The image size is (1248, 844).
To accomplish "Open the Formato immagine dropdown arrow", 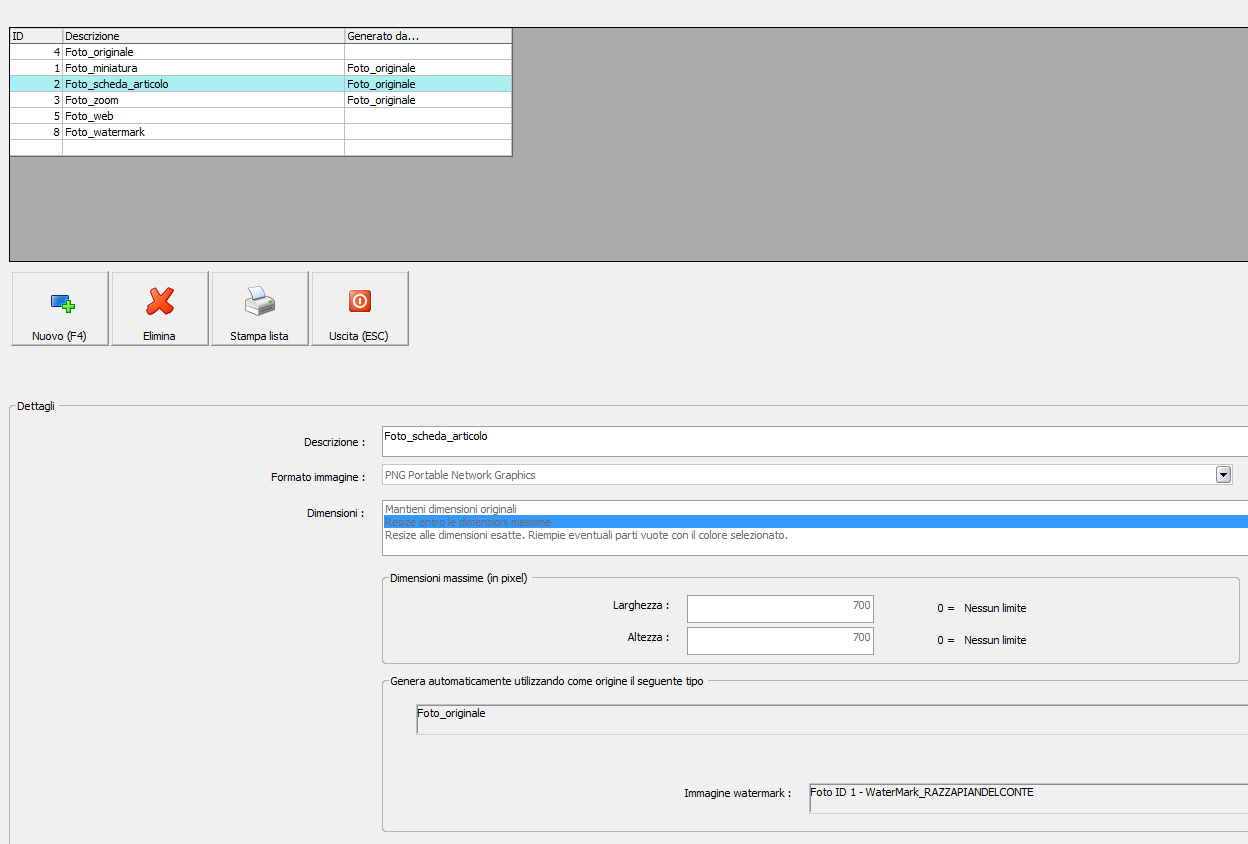I will pos(1223,475).
